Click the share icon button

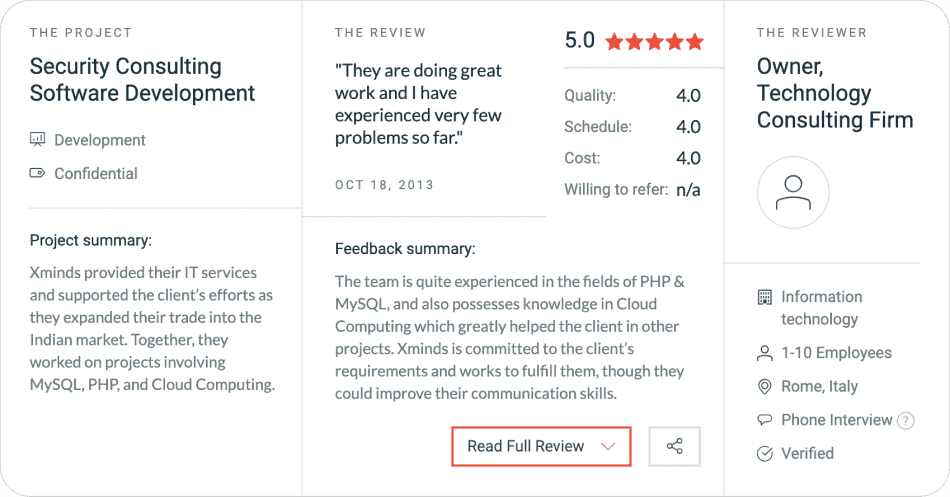click(674, 447)
